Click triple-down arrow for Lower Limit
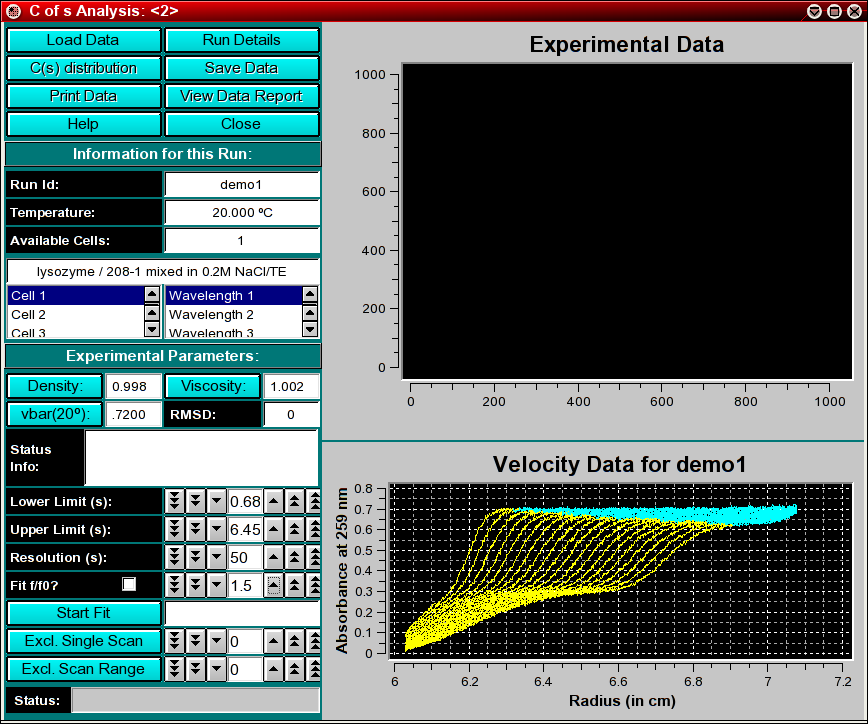This screenshot has height=724, width=868. click(x=175, y=501)
